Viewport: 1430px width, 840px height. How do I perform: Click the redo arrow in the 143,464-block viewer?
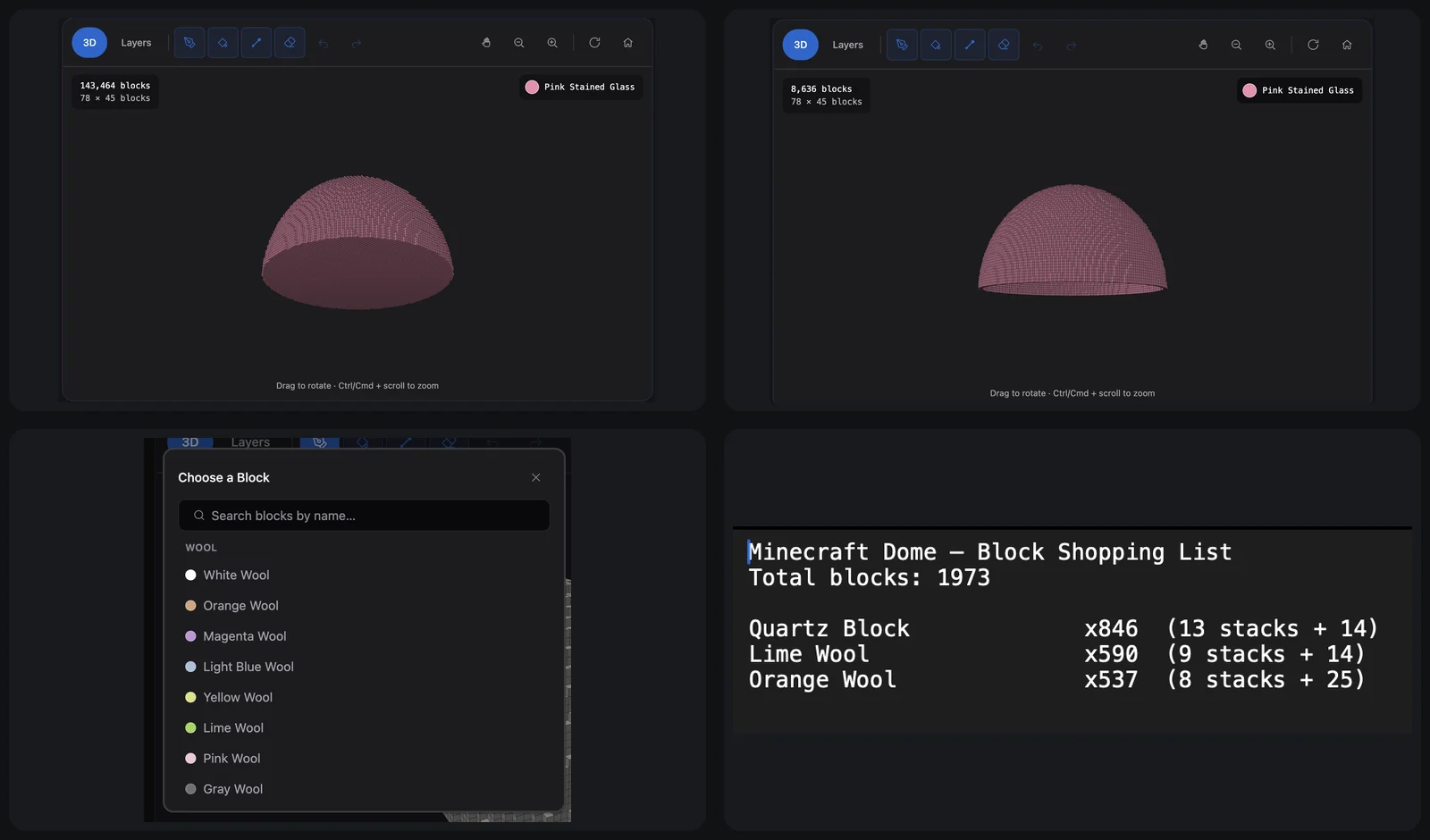(x=357, y=43)
